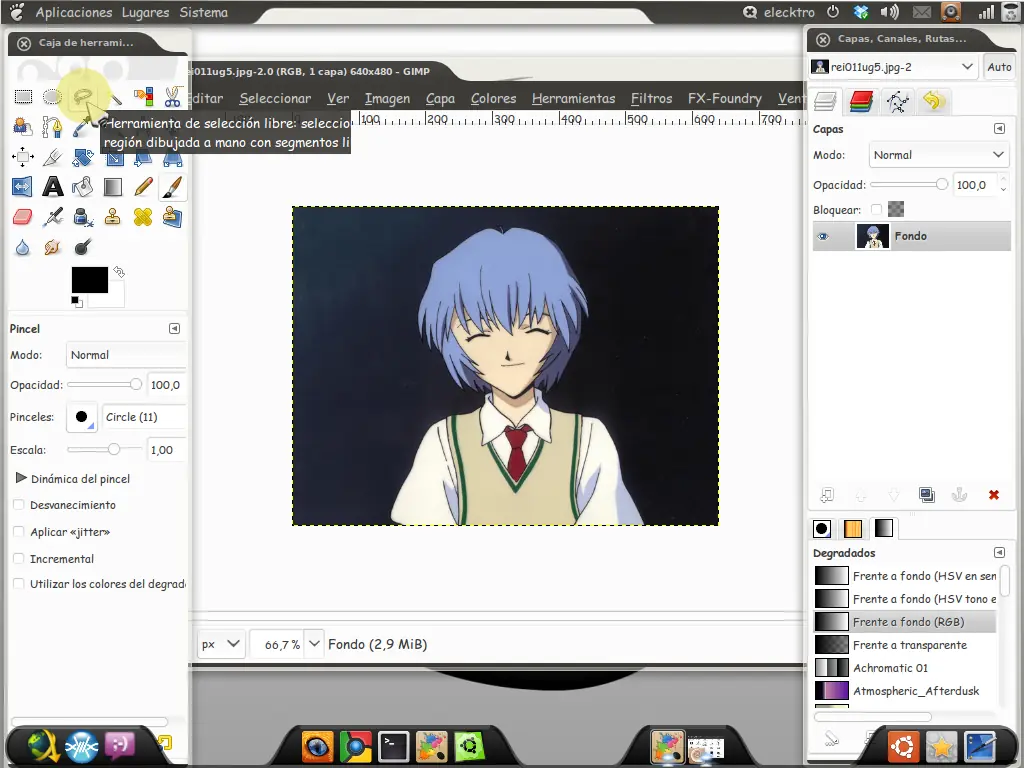Hide the Fondo layer with eye icon
This screenshot has height=768, width=1024.
point(823,236)
